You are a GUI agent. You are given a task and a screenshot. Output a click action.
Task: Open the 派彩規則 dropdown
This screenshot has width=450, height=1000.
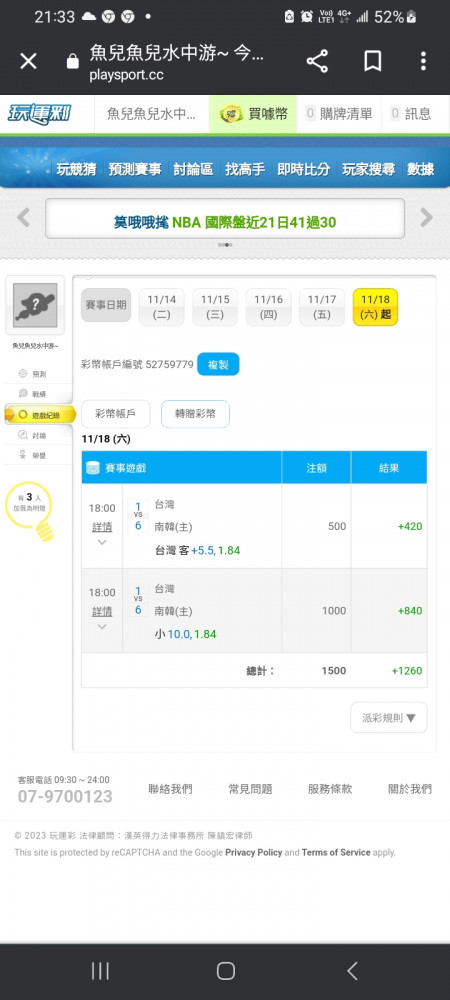click(389, 717)
